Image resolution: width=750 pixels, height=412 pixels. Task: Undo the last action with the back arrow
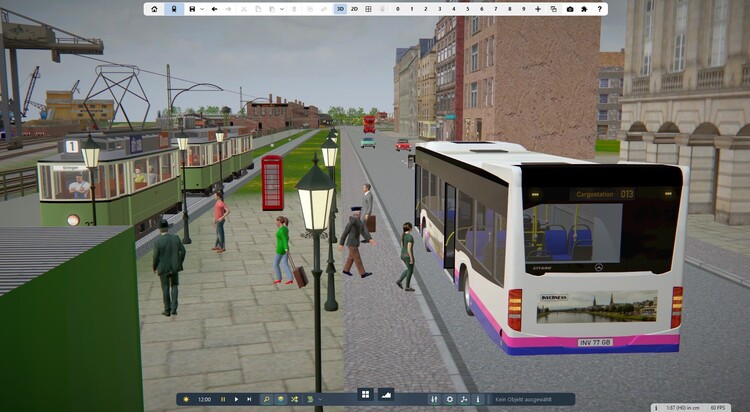(x=214, y=9)
